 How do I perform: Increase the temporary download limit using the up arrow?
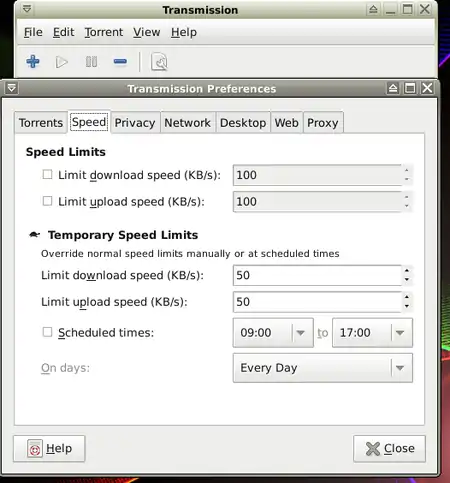pos(407,271)
